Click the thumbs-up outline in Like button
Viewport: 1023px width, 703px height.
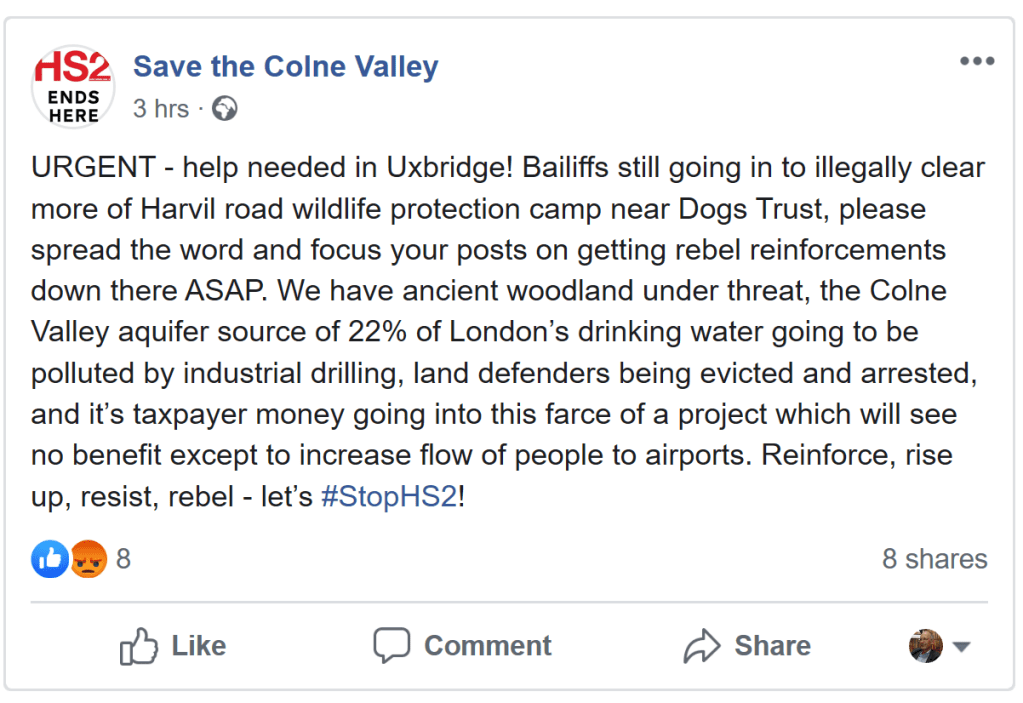139,647
